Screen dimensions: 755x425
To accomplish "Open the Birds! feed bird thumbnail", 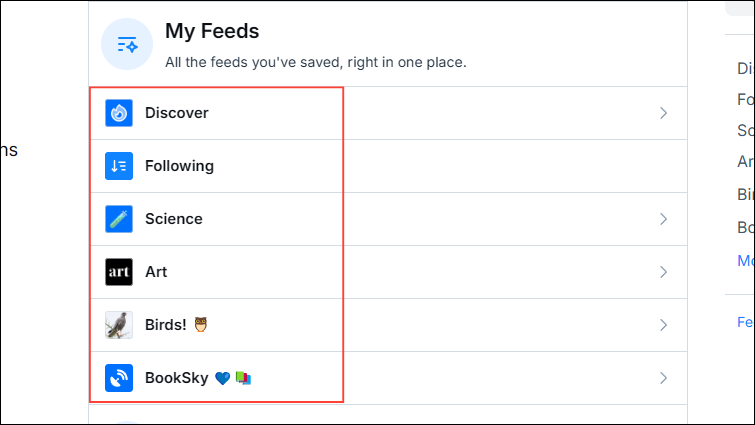I will [119, 325].
